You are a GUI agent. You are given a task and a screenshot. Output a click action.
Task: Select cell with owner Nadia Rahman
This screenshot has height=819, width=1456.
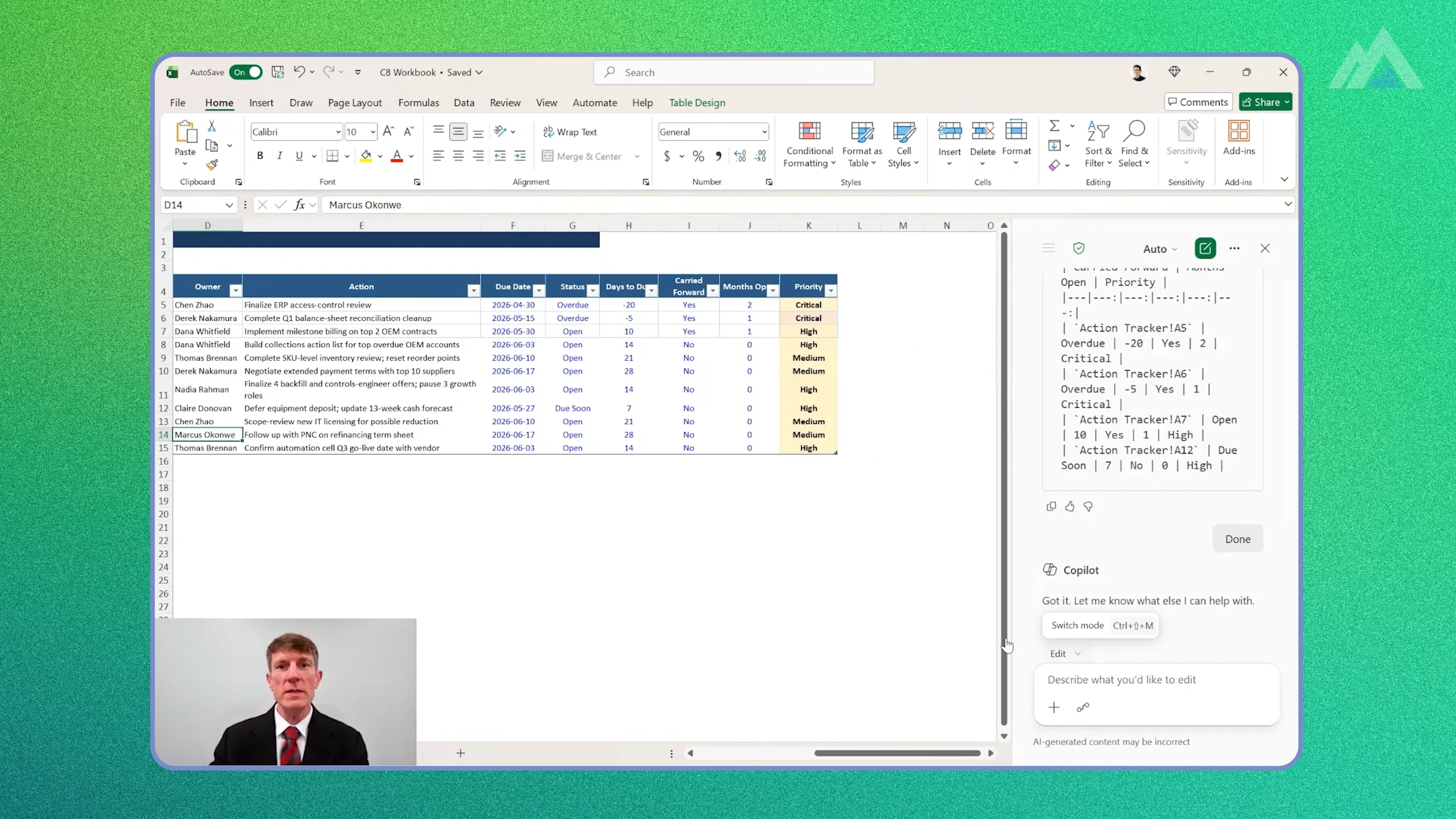[x=207, y=389]
